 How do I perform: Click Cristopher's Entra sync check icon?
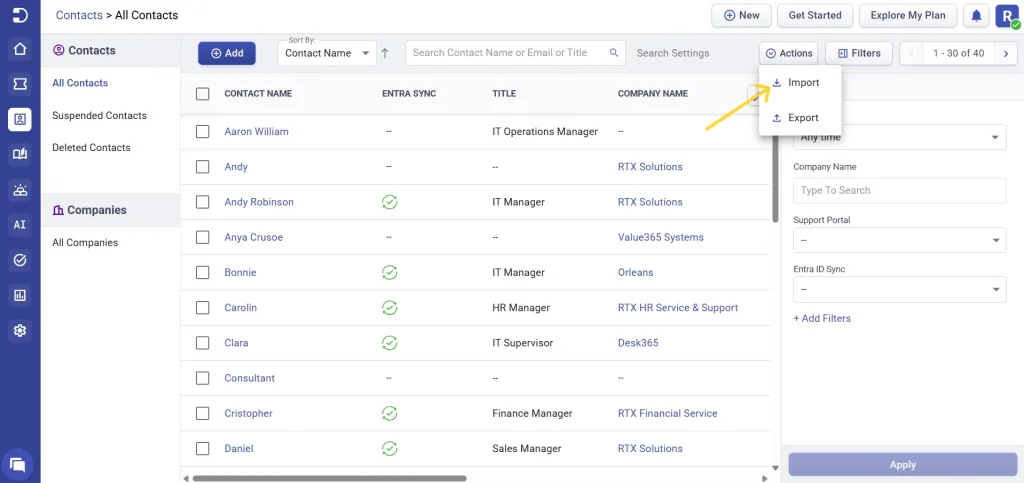tap(389, 414)
